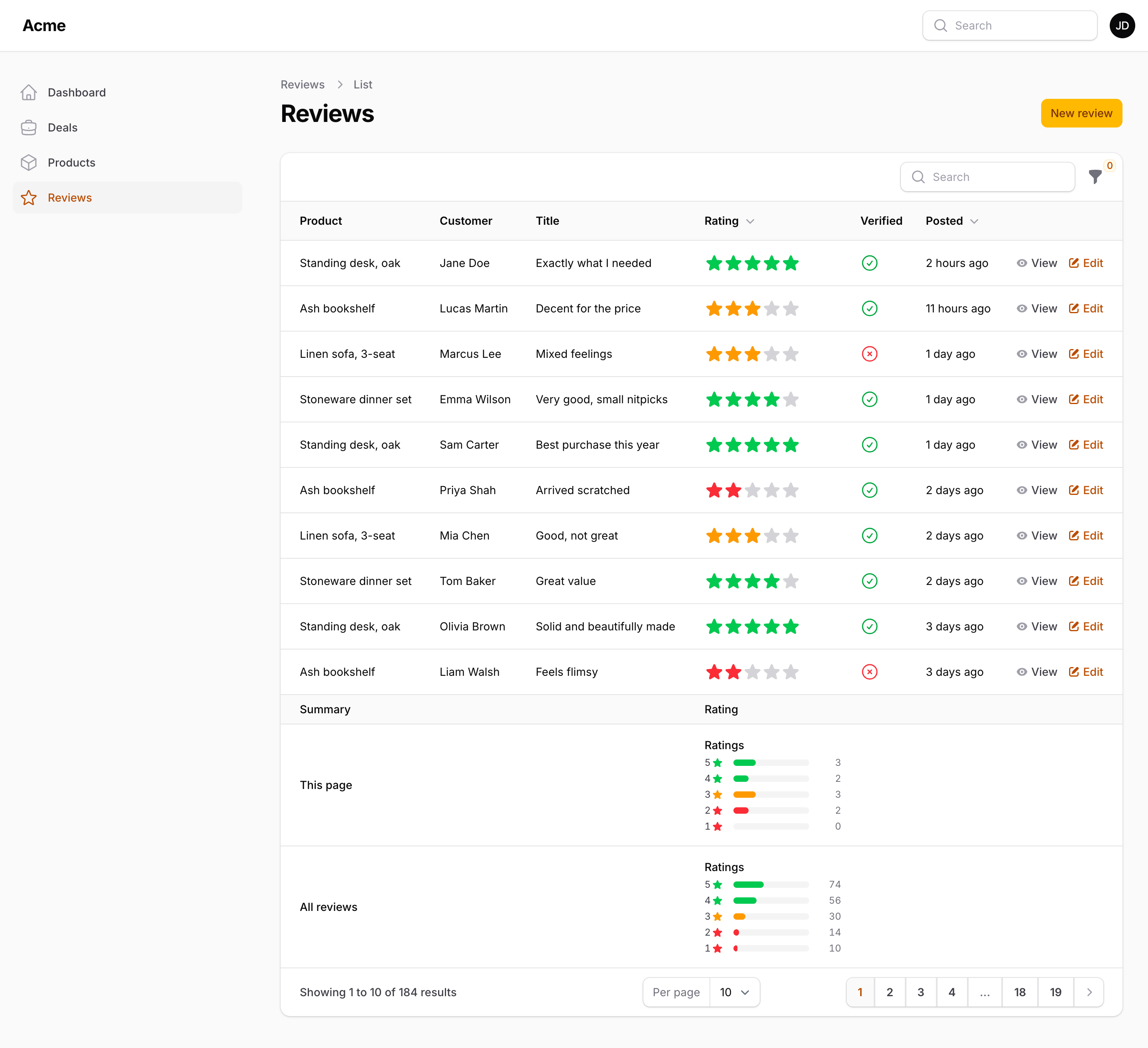The width and height of the screenshot is (1148, 1048).
Task: Click 'Stoneware dinner set' in Emma Wilson row
Action: click(x=355, y=399)
